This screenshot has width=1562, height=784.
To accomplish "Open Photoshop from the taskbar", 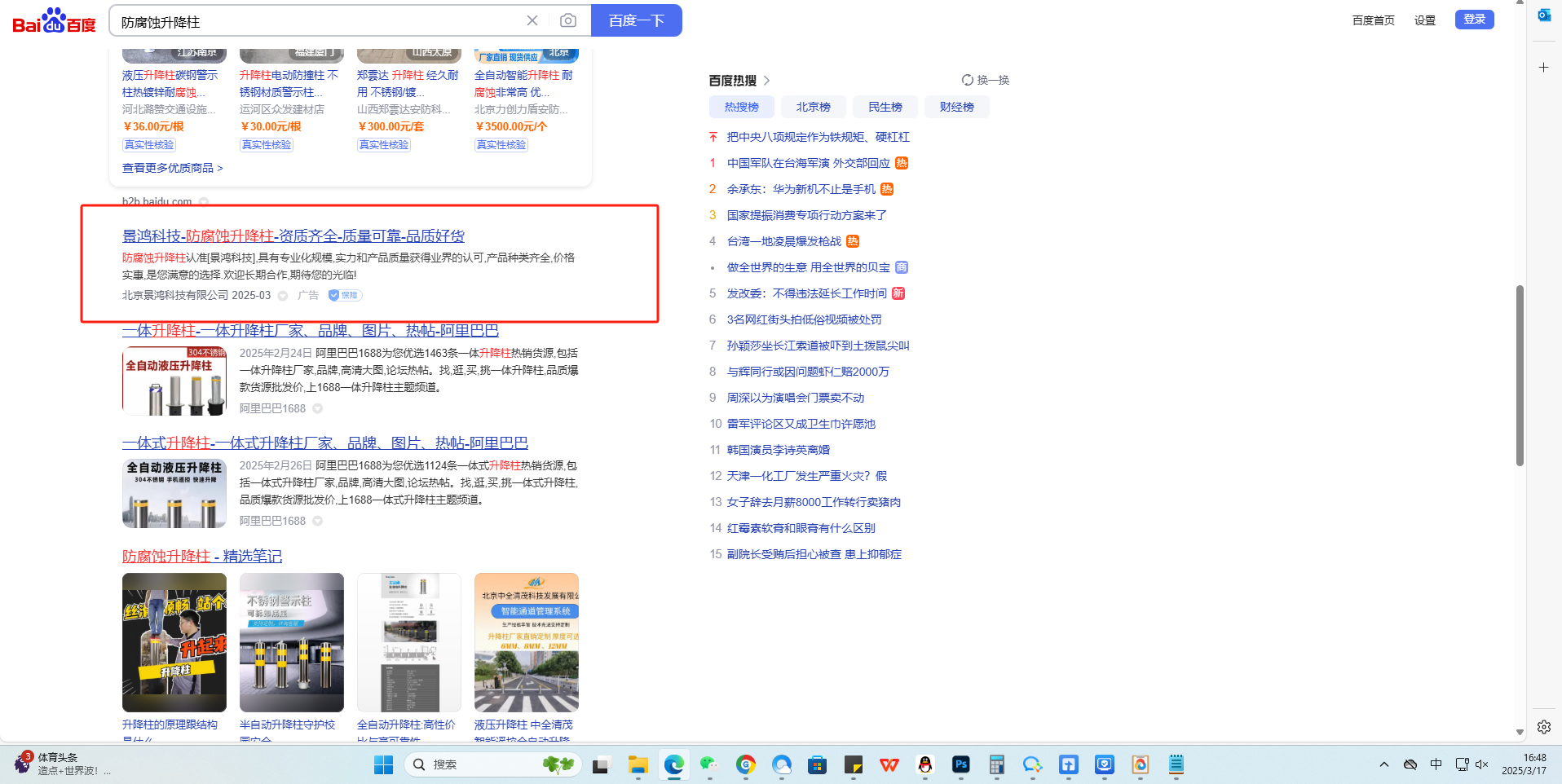I will pyautogui.click(x=960, y=764).
